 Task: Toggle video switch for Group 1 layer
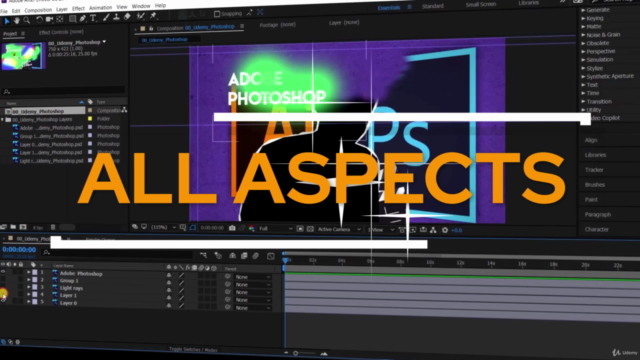pos(3,279)
